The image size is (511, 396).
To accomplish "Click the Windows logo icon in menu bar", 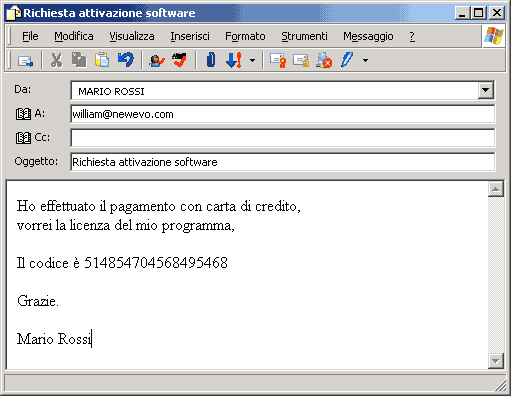I will coord(494,36).
